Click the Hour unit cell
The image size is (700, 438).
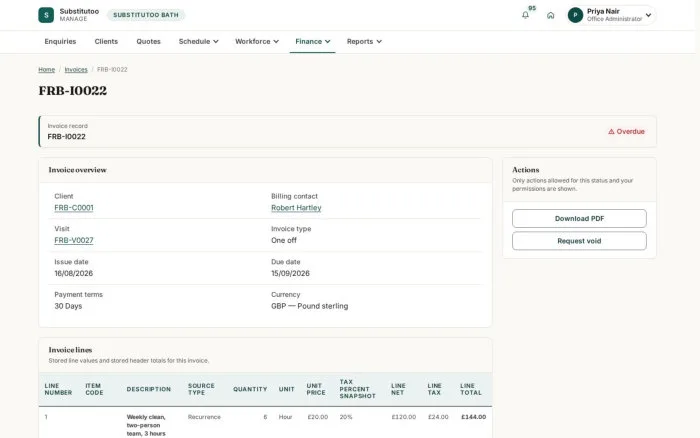[285, 417]
